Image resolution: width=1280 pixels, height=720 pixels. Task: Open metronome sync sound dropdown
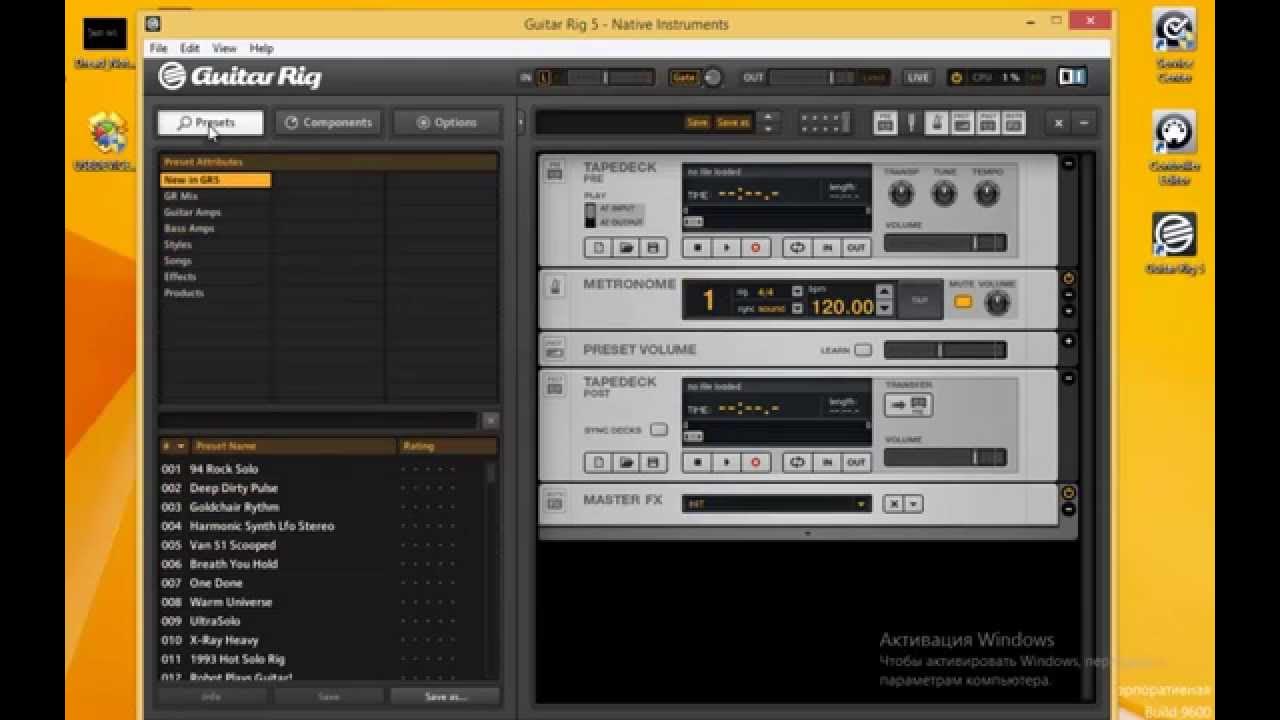797,308
